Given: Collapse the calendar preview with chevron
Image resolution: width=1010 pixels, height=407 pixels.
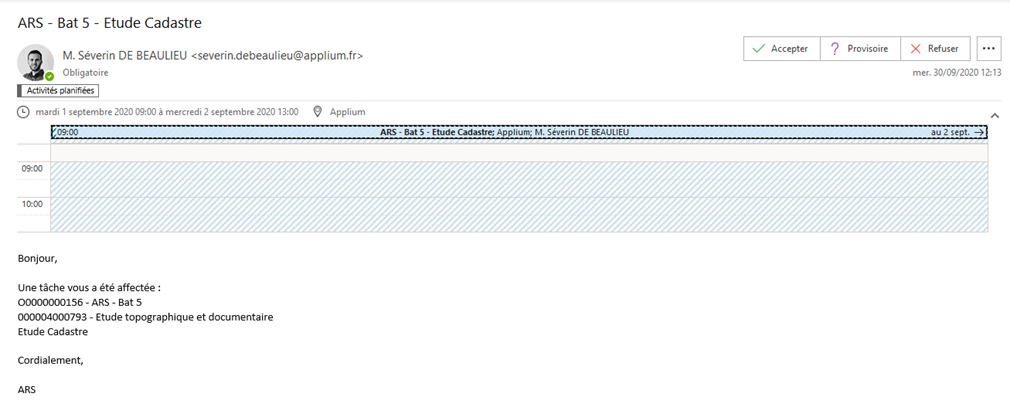Looking at the screenshot, I should click(x=994, y=116).
